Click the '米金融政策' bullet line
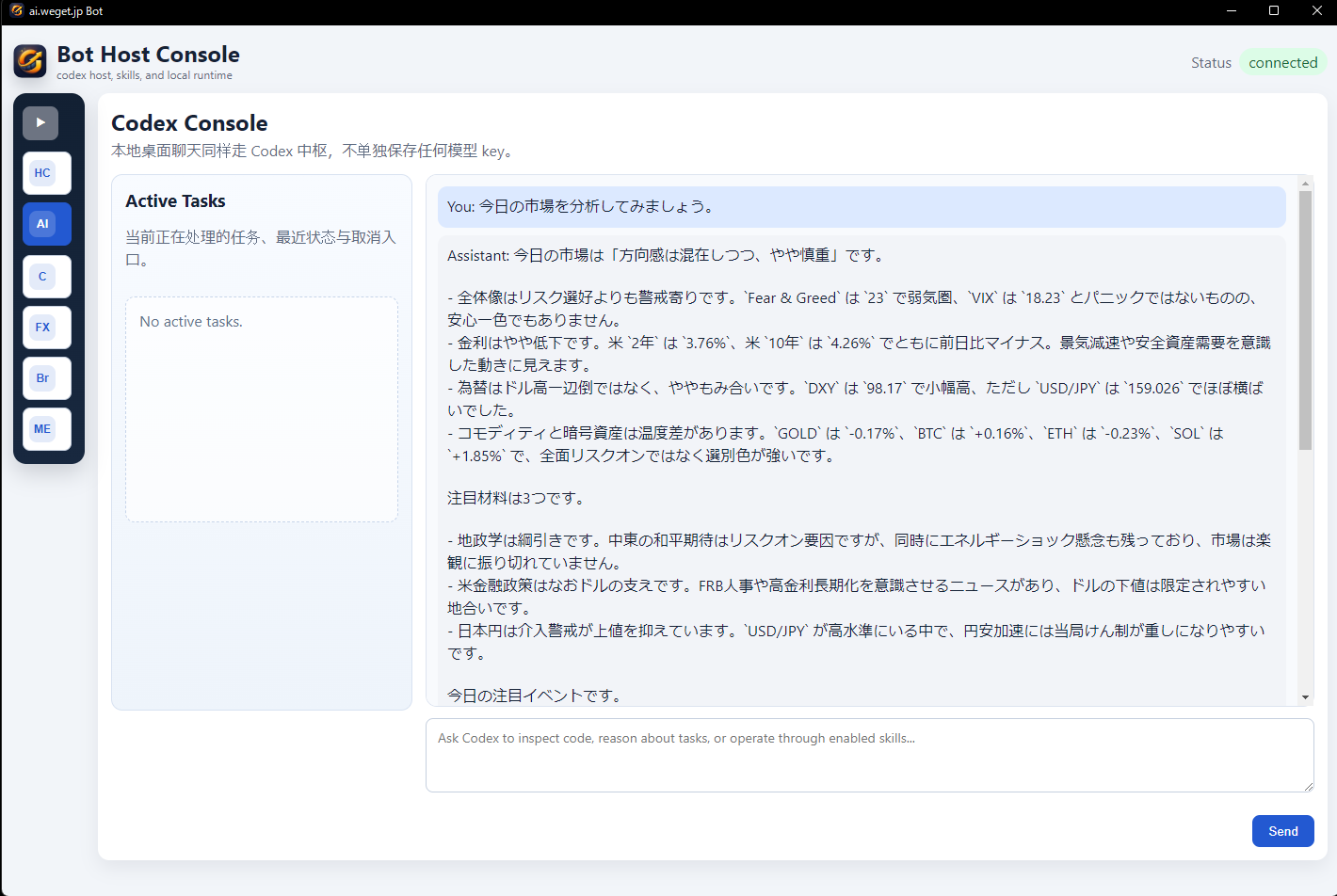 [859, 597]
